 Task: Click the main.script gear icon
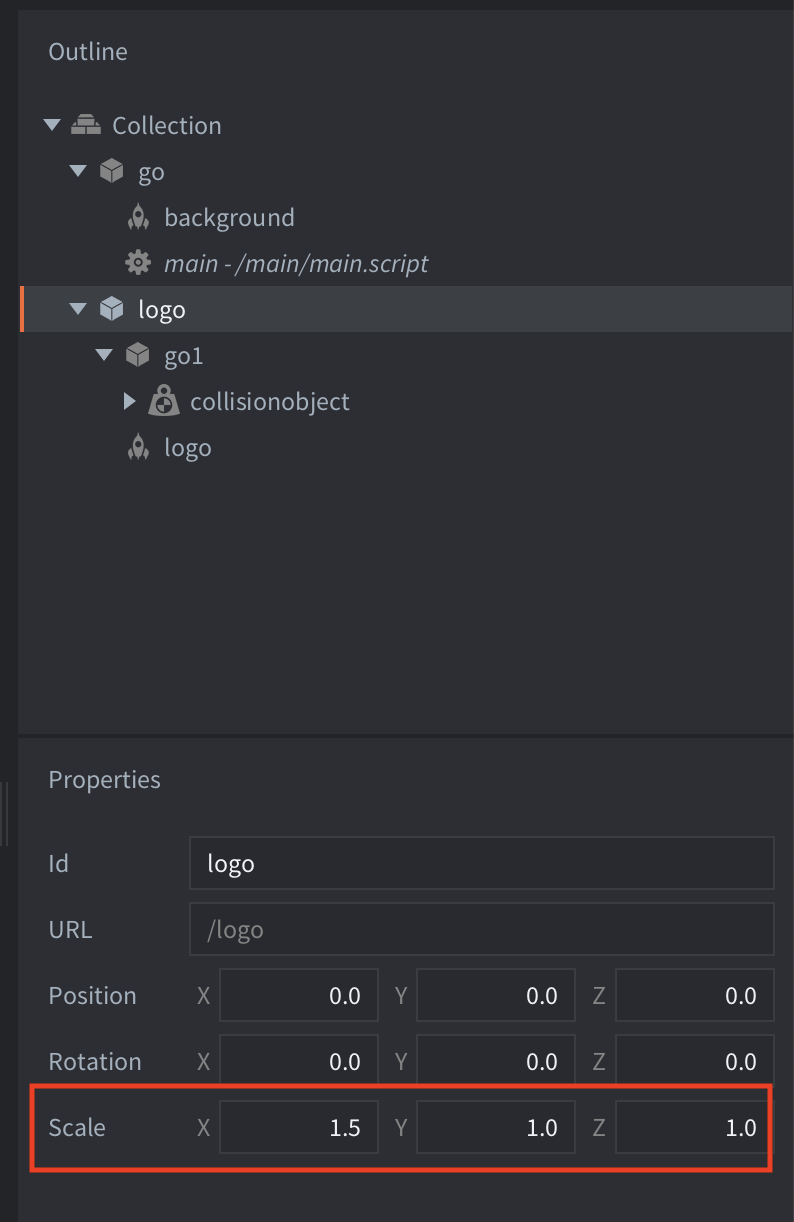138,263
